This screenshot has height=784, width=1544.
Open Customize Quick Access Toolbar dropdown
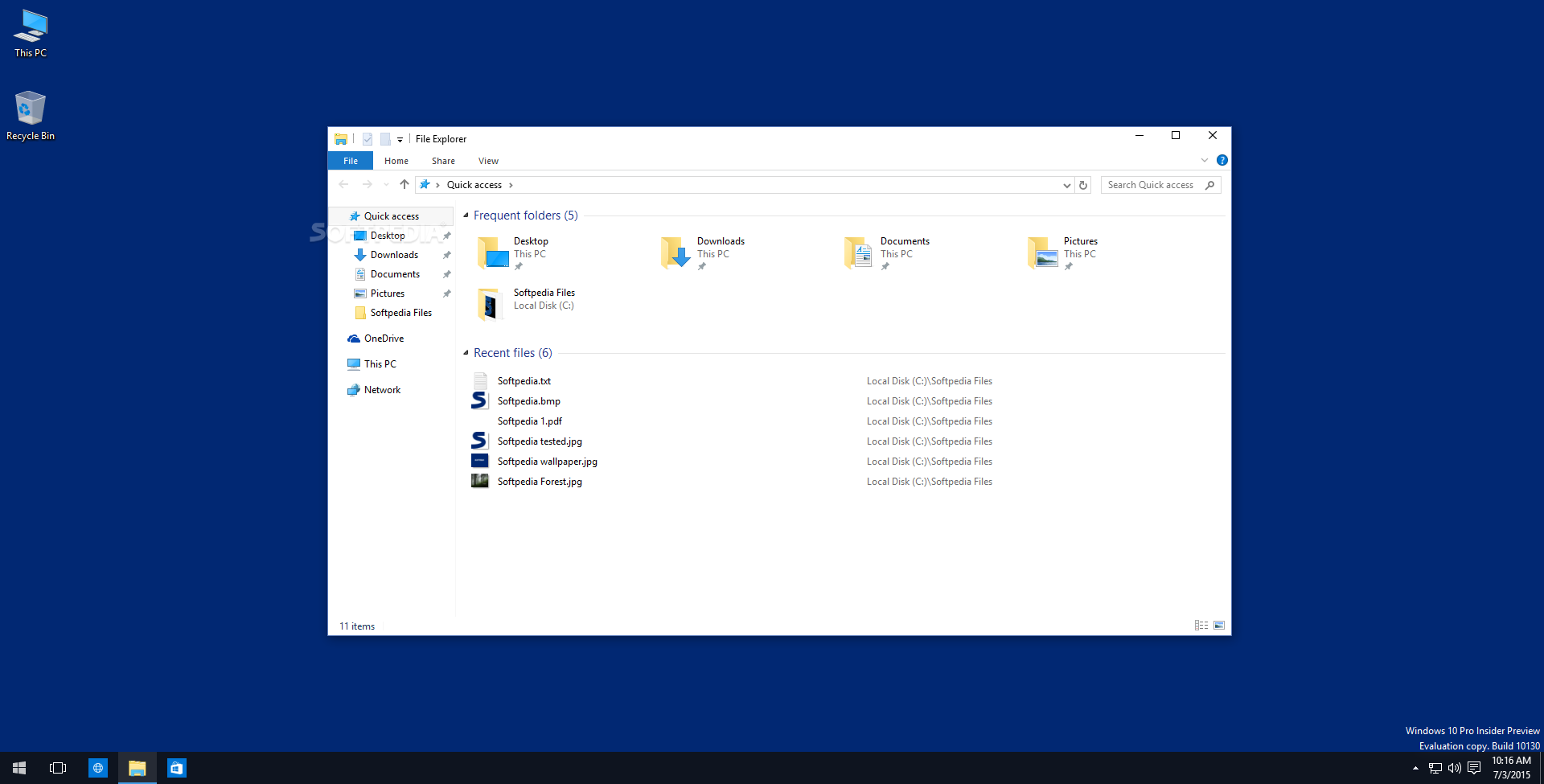pos(400,140)
